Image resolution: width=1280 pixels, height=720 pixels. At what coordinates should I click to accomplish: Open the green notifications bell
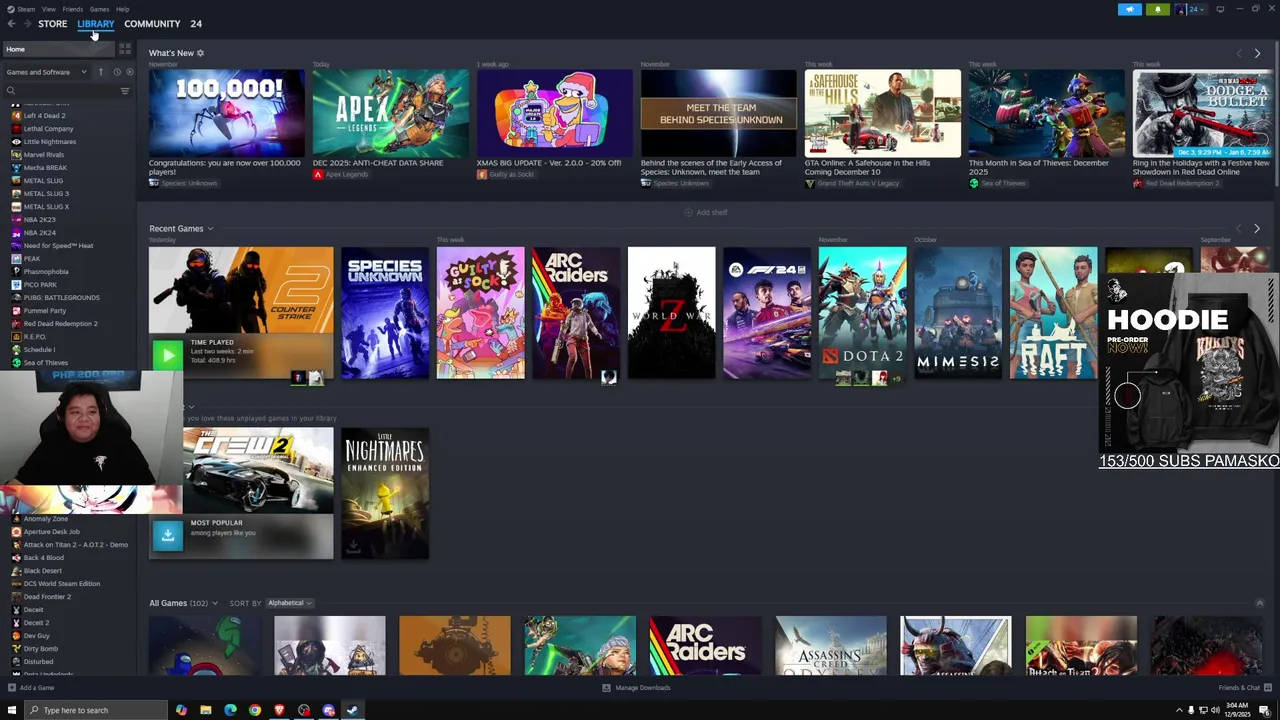pyautogui.click(x=1158, y=9)
